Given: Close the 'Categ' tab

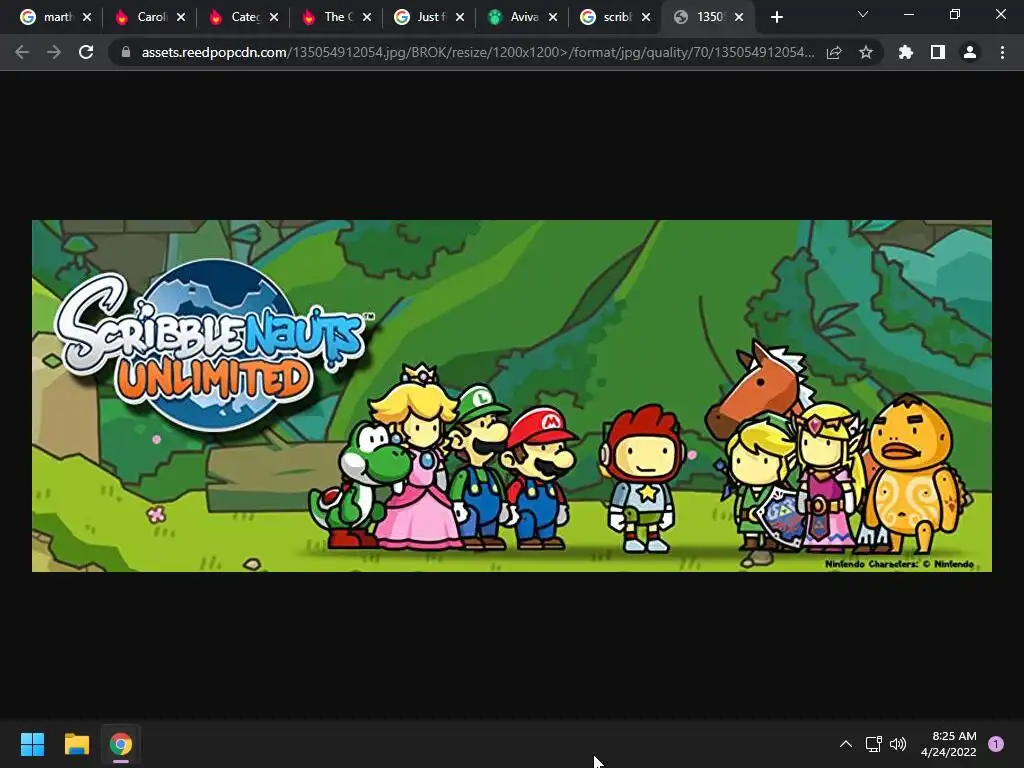Looking at the screenshot, I should click(274, 17).
